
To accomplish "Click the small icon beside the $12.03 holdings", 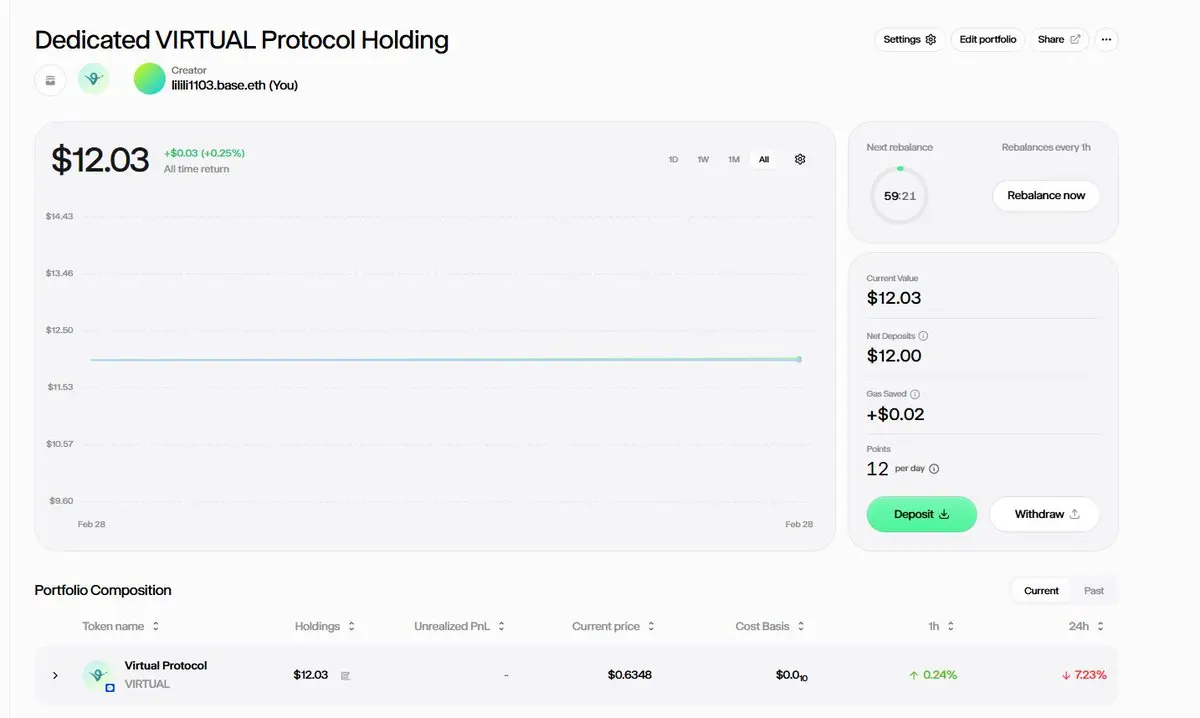I will (x=345, y=675).
